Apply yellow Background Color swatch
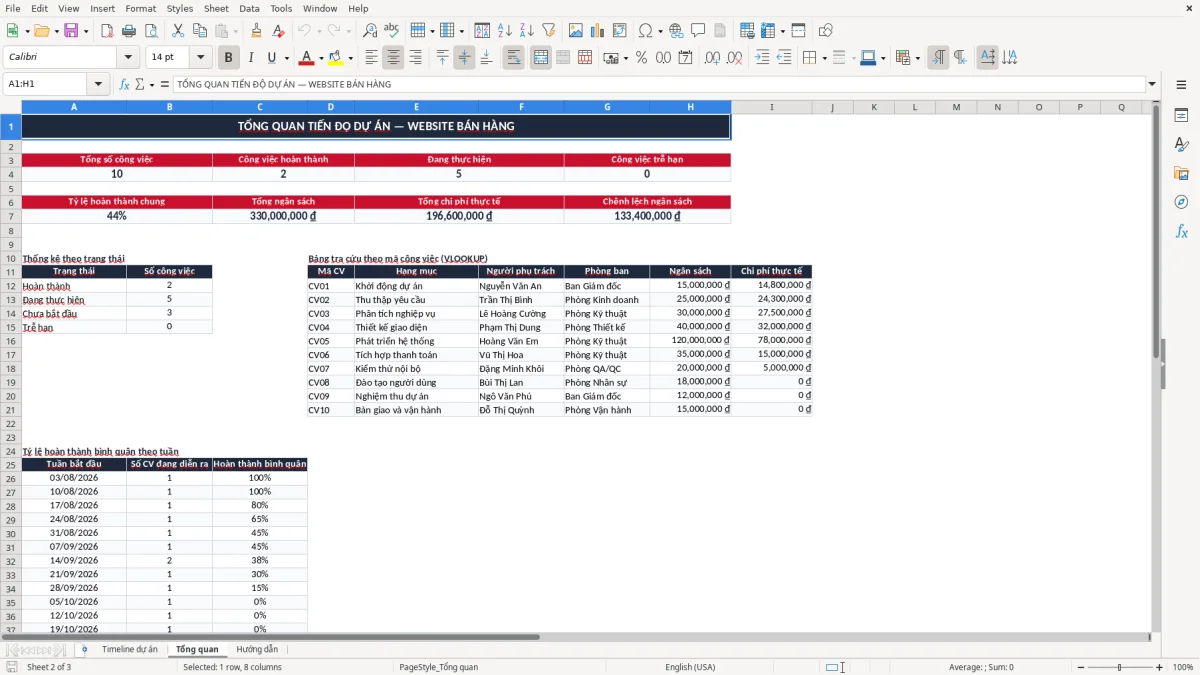The width and height of the screenshot is (1200, 675). [335, 58]
